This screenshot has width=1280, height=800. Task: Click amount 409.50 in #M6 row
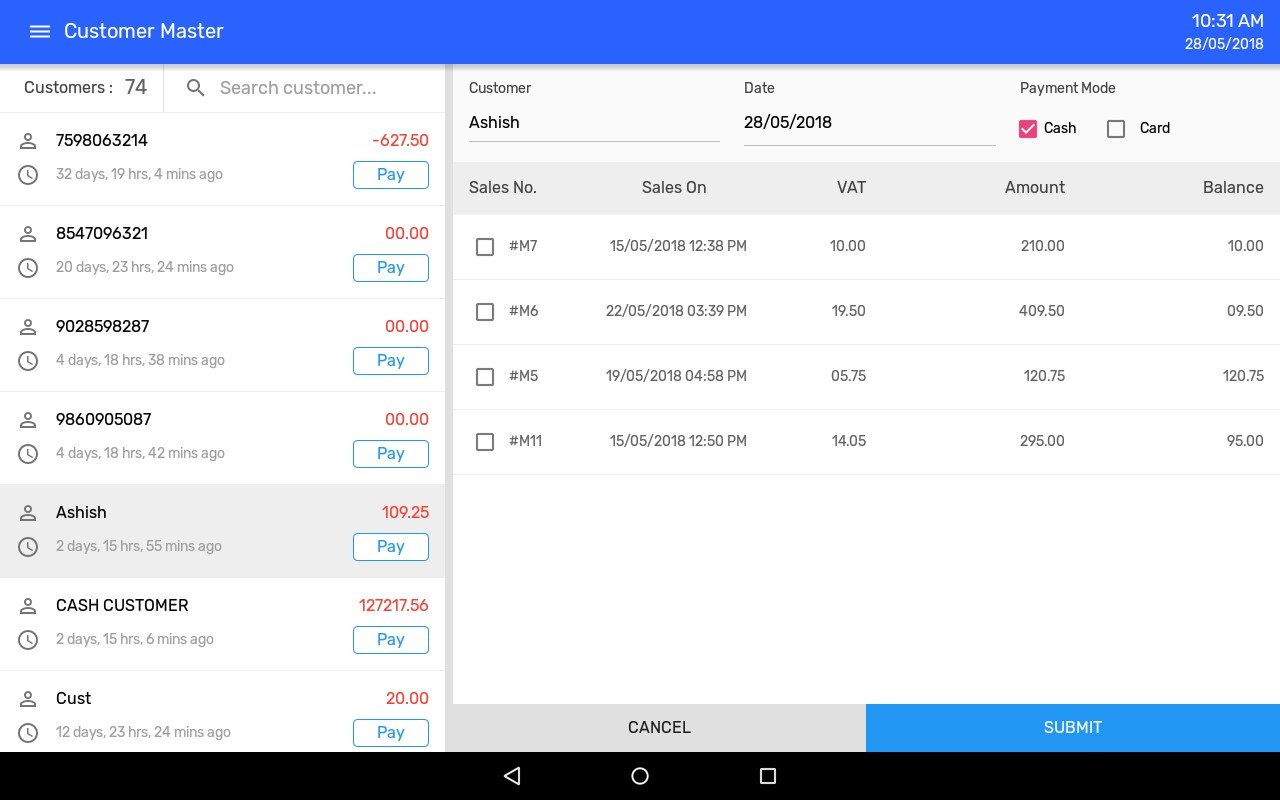(x=1042, y=312)
